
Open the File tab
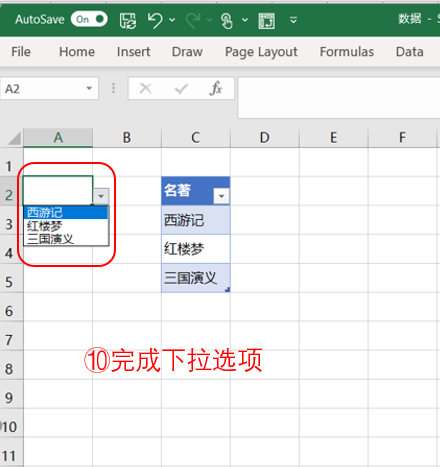pyautogui.click(x=21, y=52)
